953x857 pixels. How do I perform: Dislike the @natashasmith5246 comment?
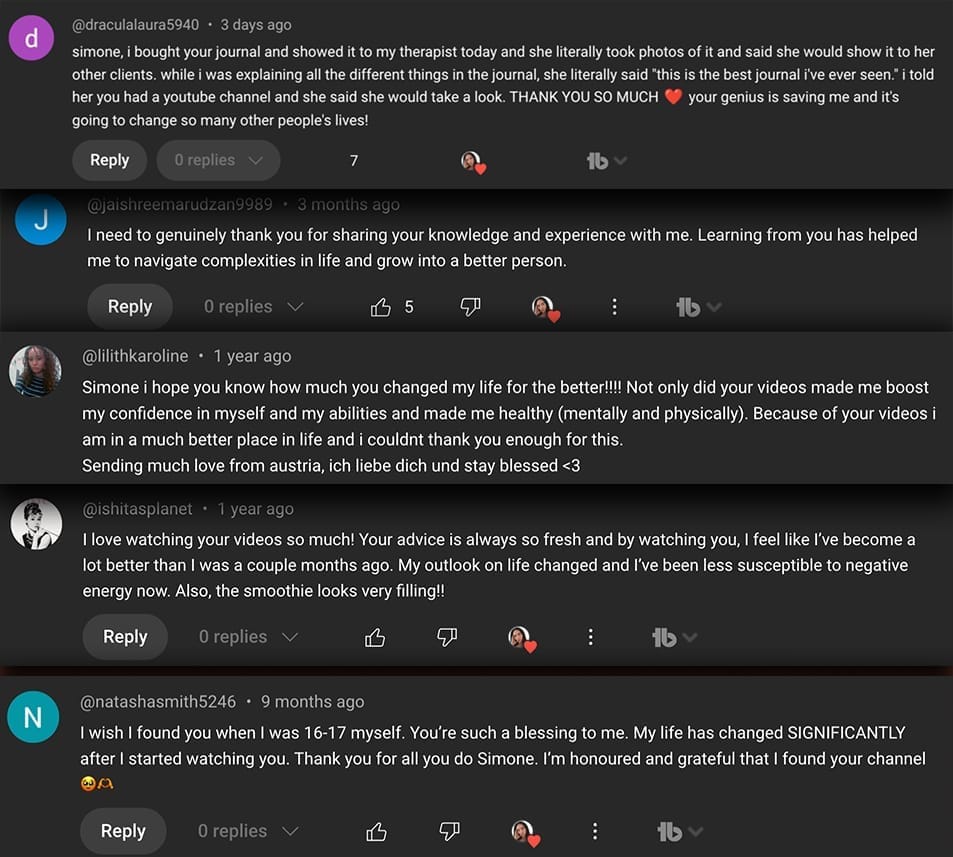[x=449, y=831]
